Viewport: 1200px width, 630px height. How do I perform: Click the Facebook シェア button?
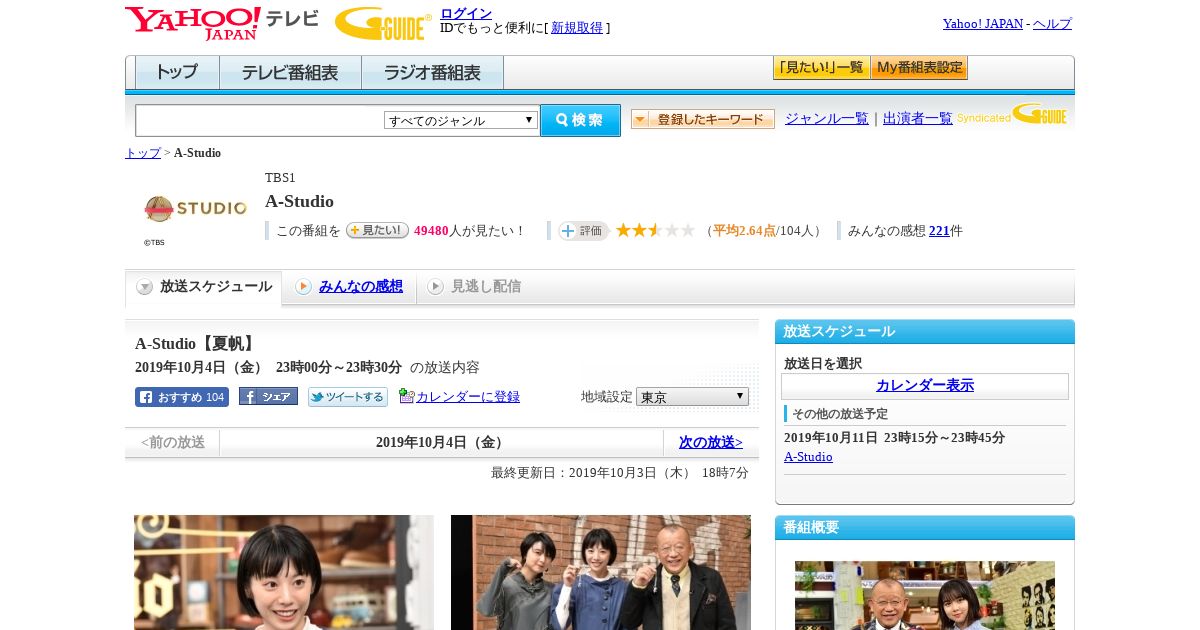[268, 397]
